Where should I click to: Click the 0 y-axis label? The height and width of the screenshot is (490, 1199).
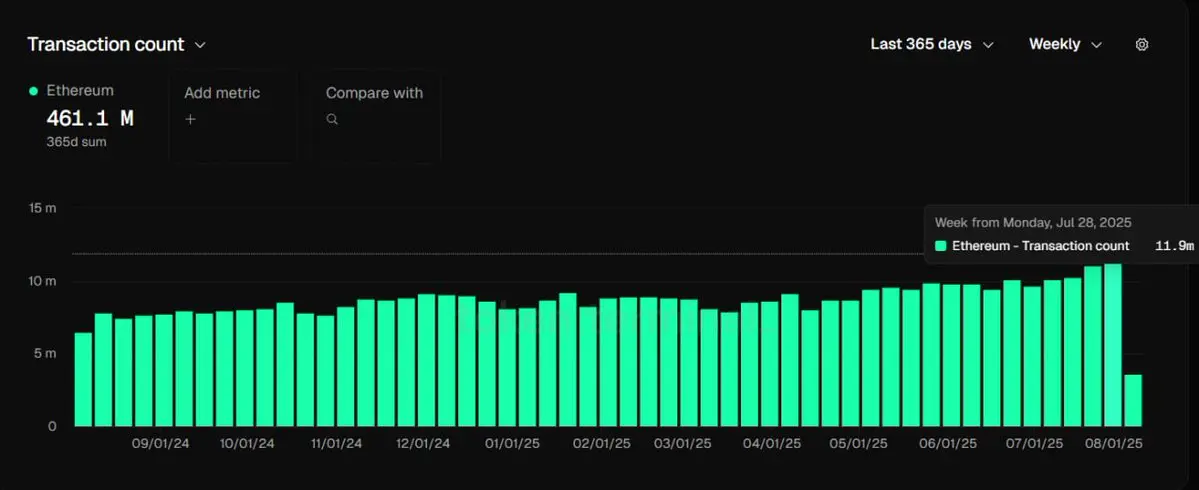52,427
